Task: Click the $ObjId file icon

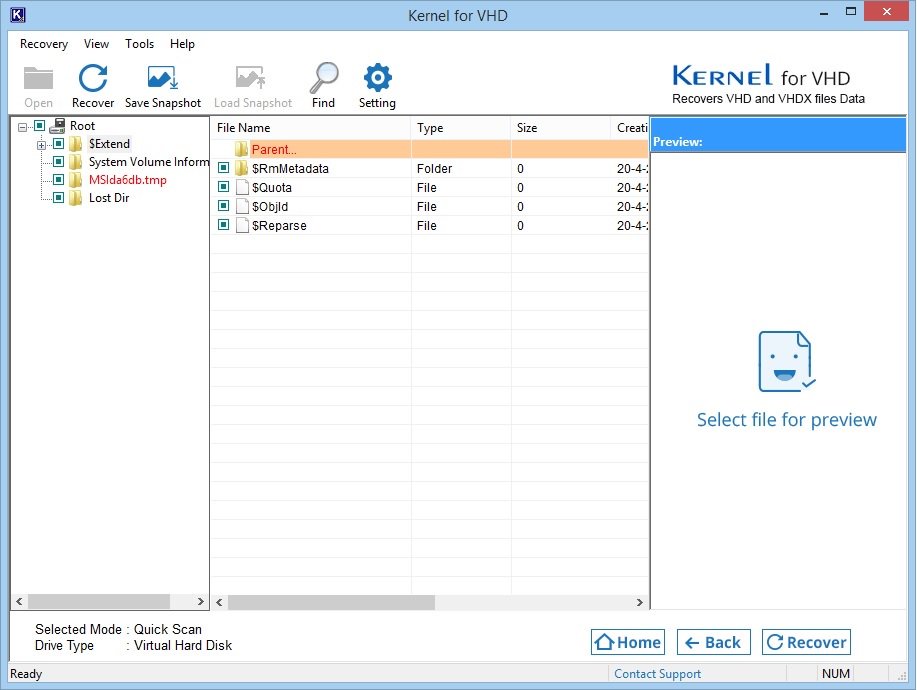Action: (x=242, y=206)
